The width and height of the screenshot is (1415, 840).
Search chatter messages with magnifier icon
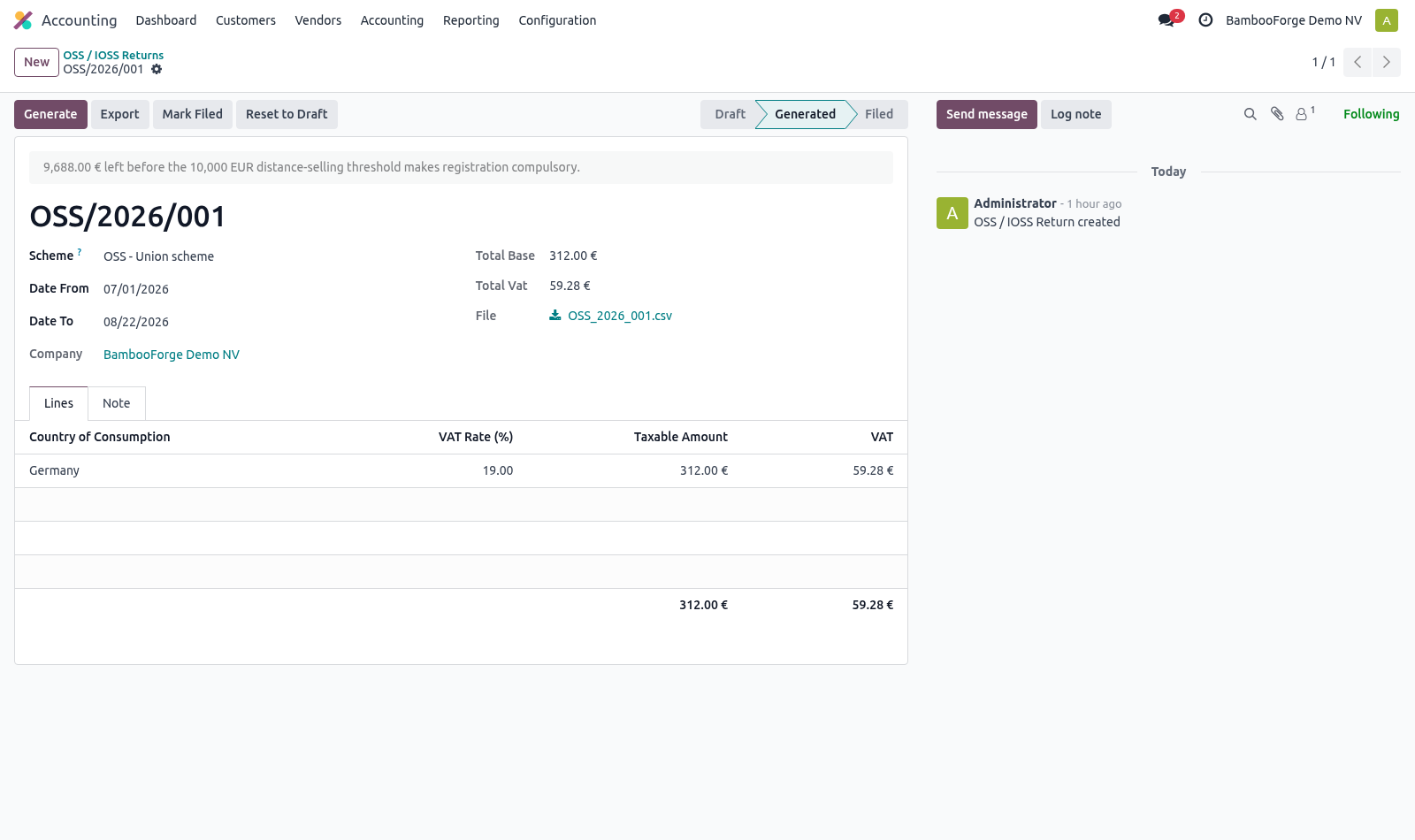[x=1251, y=114]
